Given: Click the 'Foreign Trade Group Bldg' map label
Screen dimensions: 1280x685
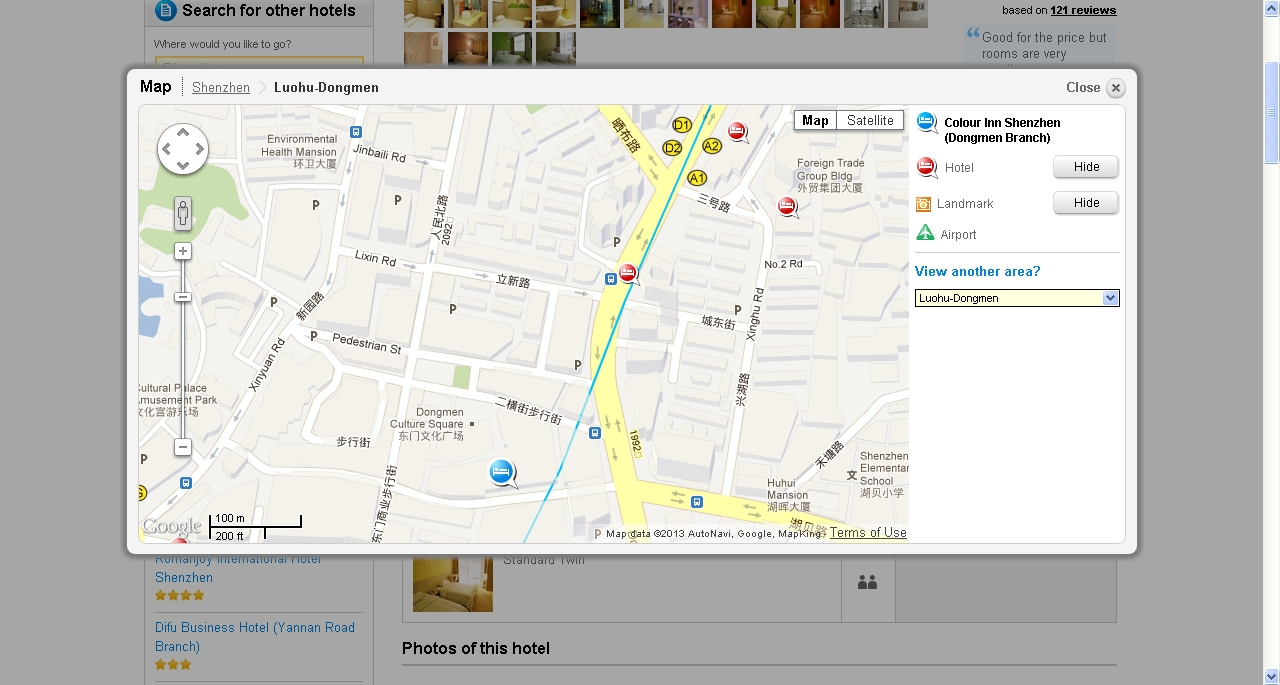Looking at the screenshot, I should pyautogui.click(x=830, y=175).
